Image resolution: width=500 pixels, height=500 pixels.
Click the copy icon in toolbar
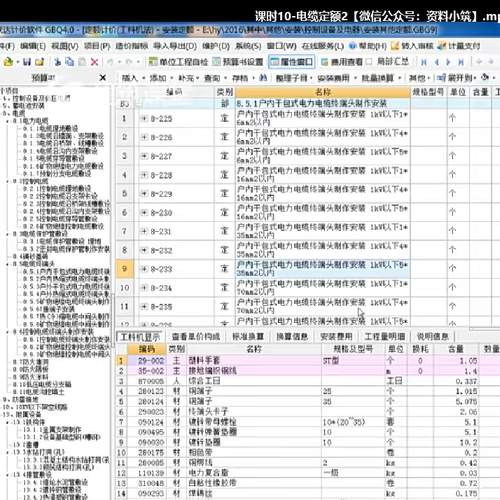coord(70,62)
